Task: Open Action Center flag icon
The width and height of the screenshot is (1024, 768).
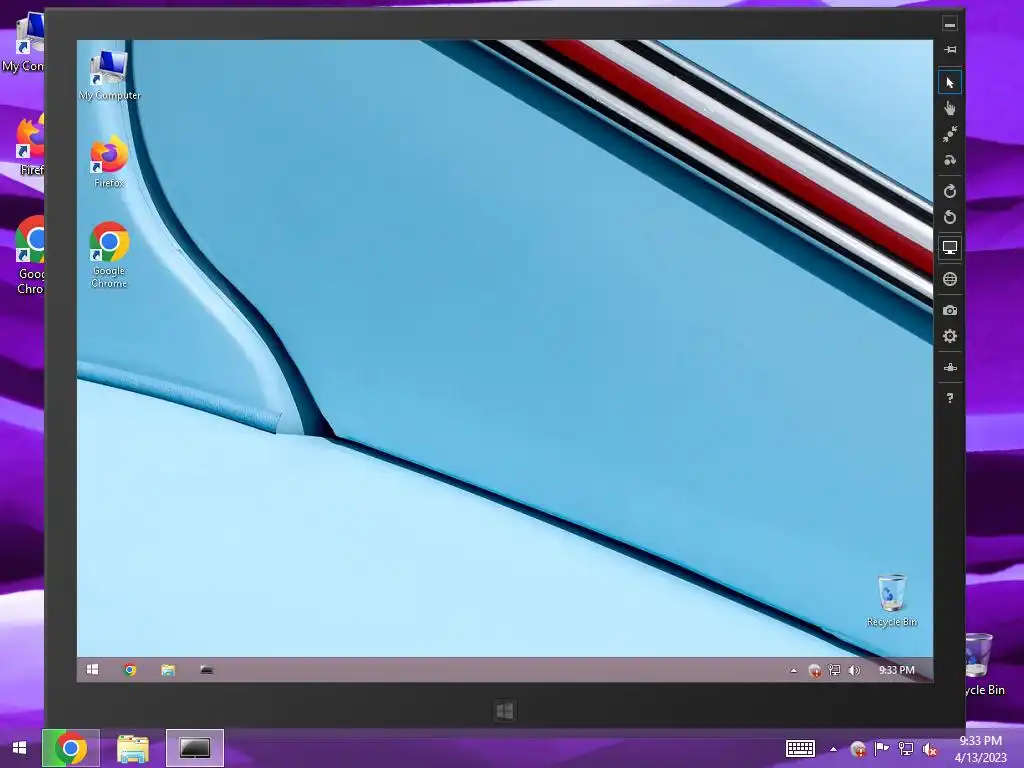Action: pyautogui.click(x=882, y=749)
